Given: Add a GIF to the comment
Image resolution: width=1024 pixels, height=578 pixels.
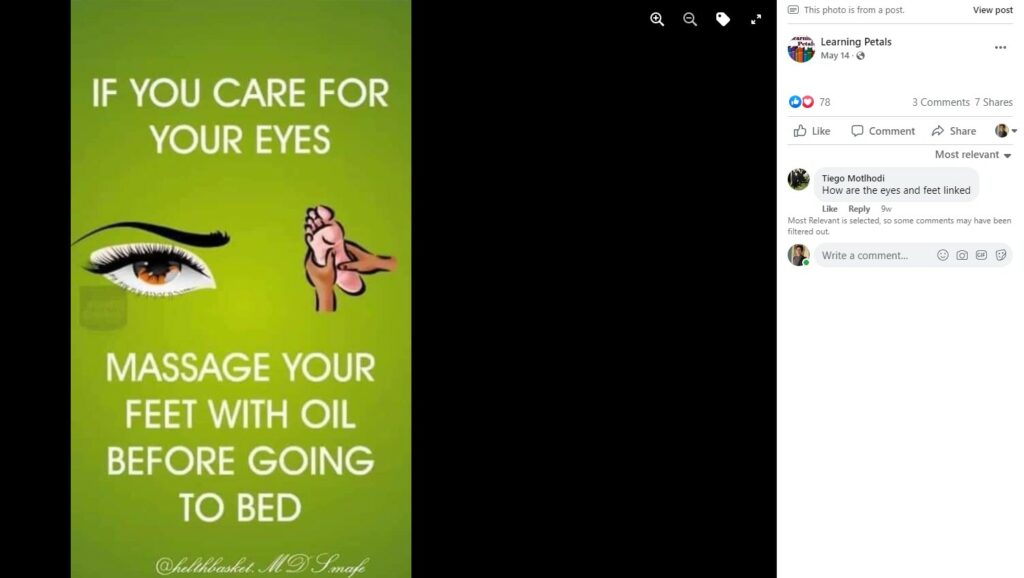Looking at the screenshot, I should (x=981, y=255).
